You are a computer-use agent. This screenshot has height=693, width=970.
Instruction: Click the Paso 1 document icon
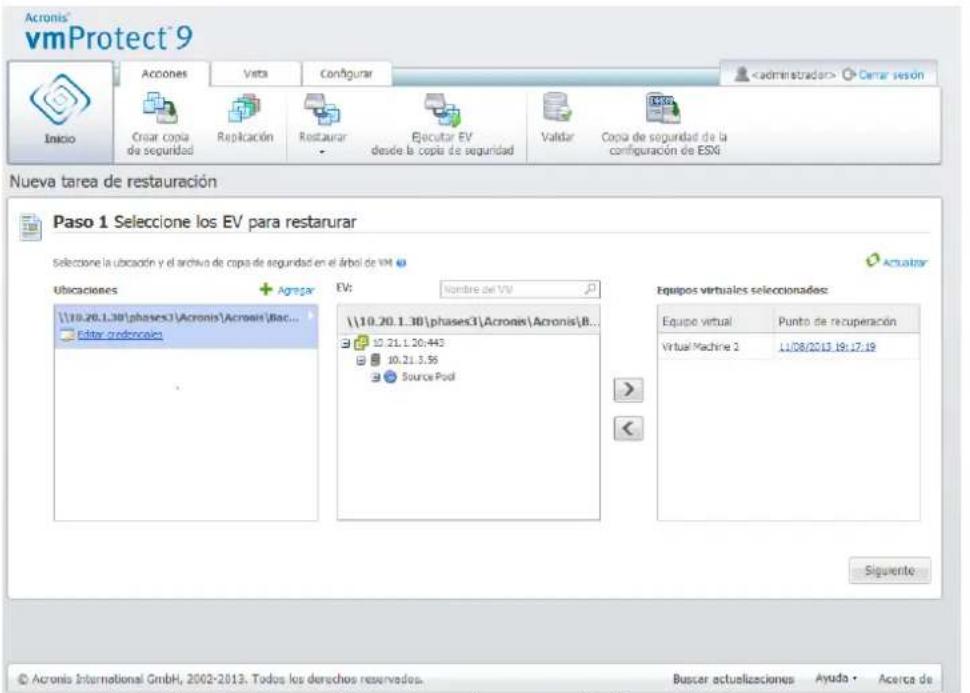click(31, 226)
